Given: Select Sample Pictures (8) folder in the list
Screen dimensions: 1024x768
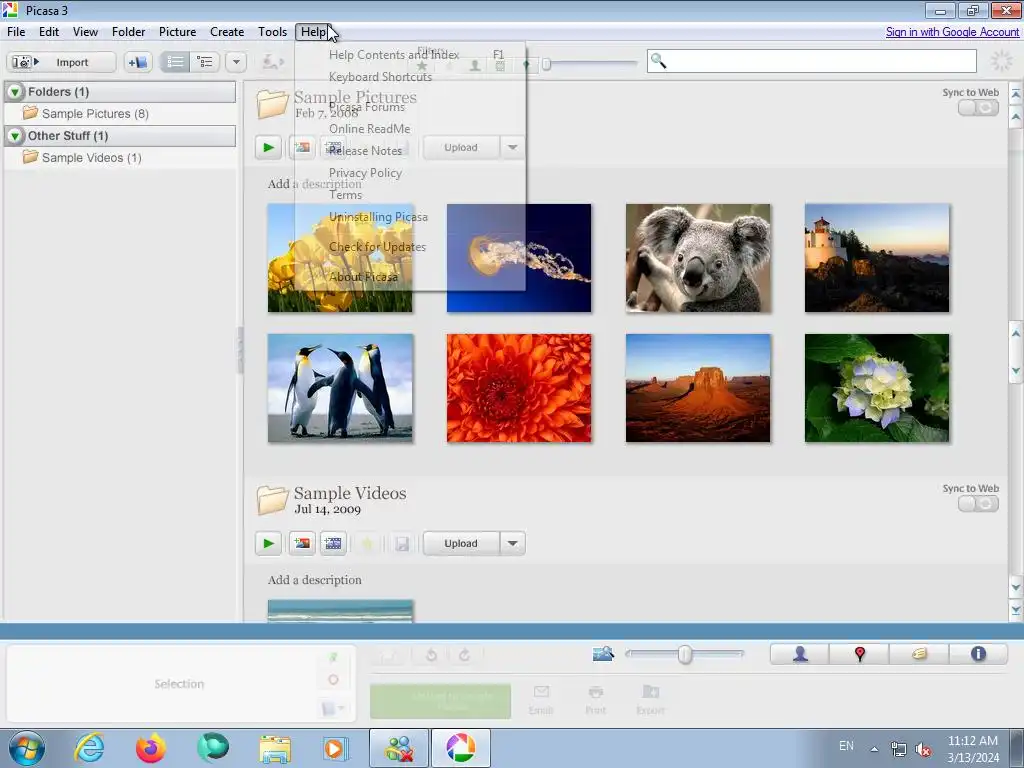Looking at the screenshot, I should (95, 114).
